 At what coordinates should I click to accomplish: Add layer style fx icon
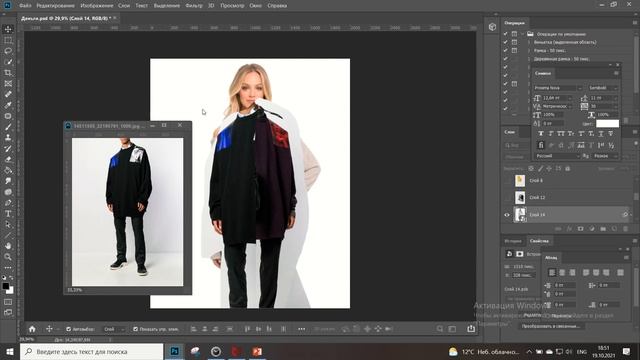[x=569, y=229]
